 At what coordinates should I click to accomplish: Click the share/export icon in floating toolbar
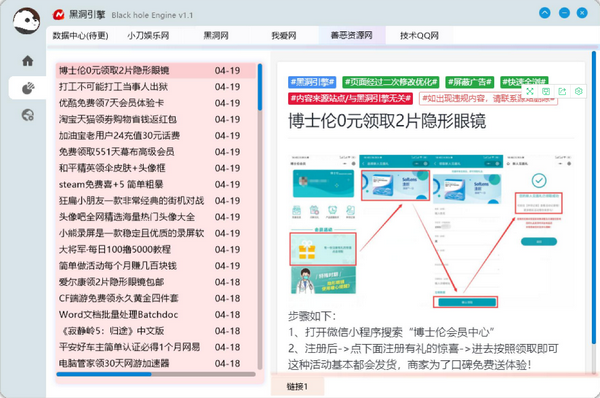(x=562, y=91)
